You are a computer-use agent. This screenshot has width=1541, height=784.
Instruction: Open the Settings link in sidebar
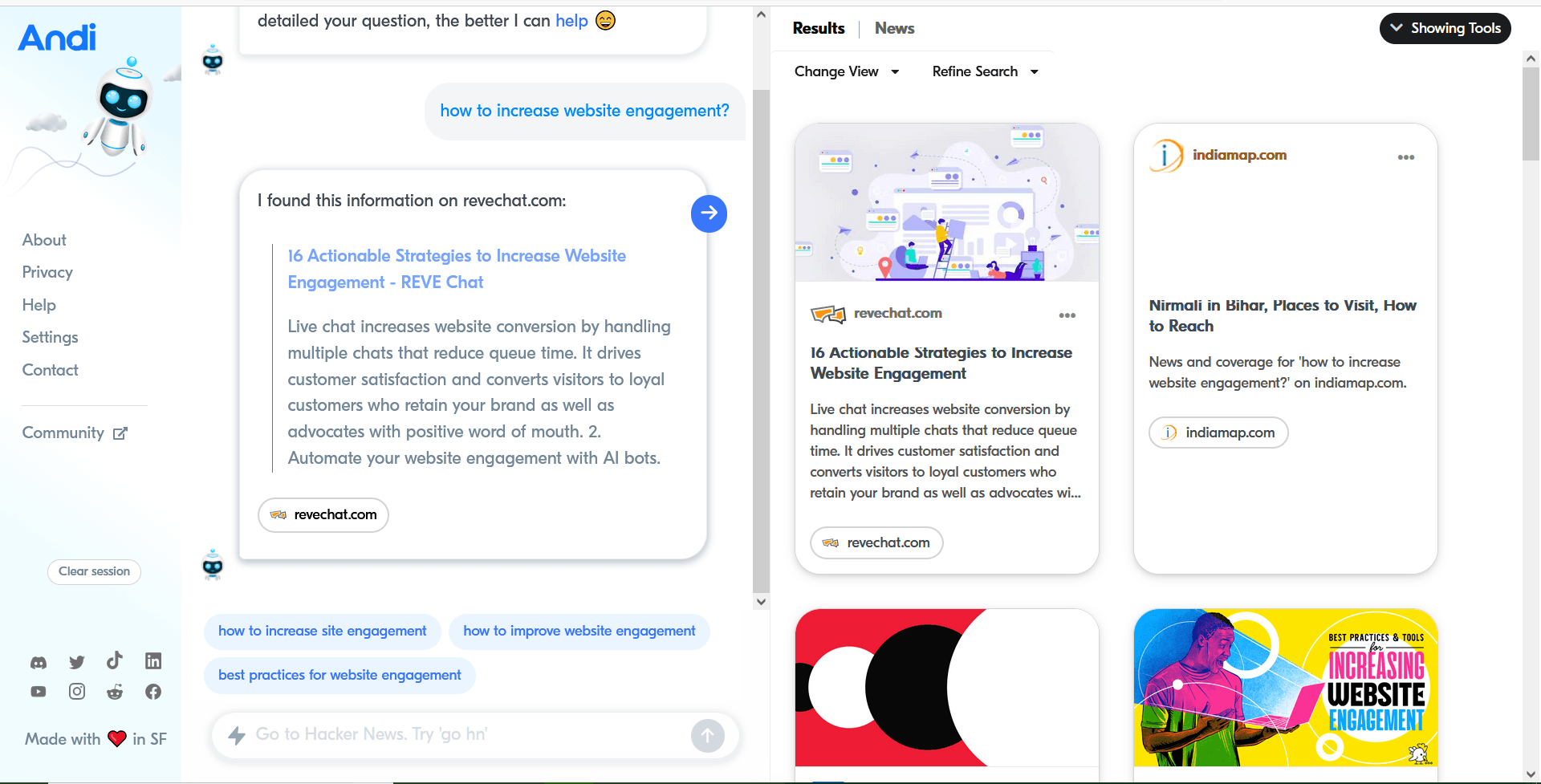(50, 337)
